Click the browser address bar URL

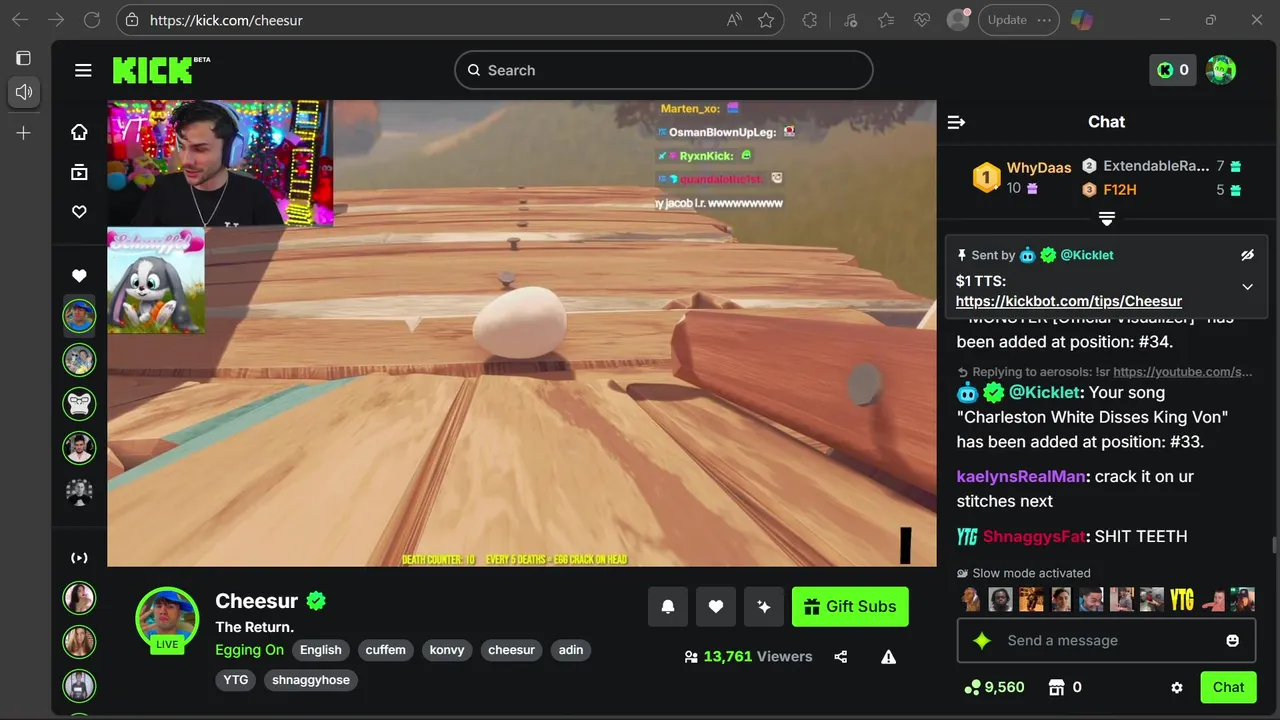tap(226, 20)
